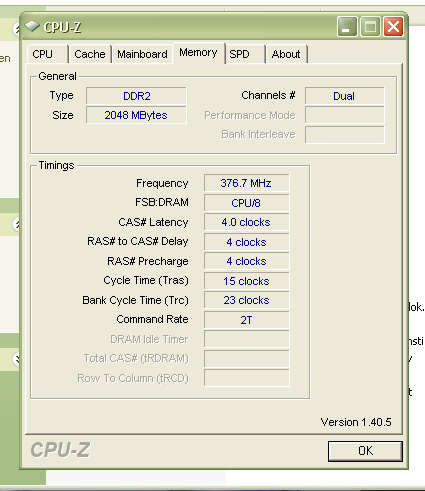Minimize the CPU-Z window
Image resolution: width=425 pixels, height=491 pixels.
(x=347, y=26)
